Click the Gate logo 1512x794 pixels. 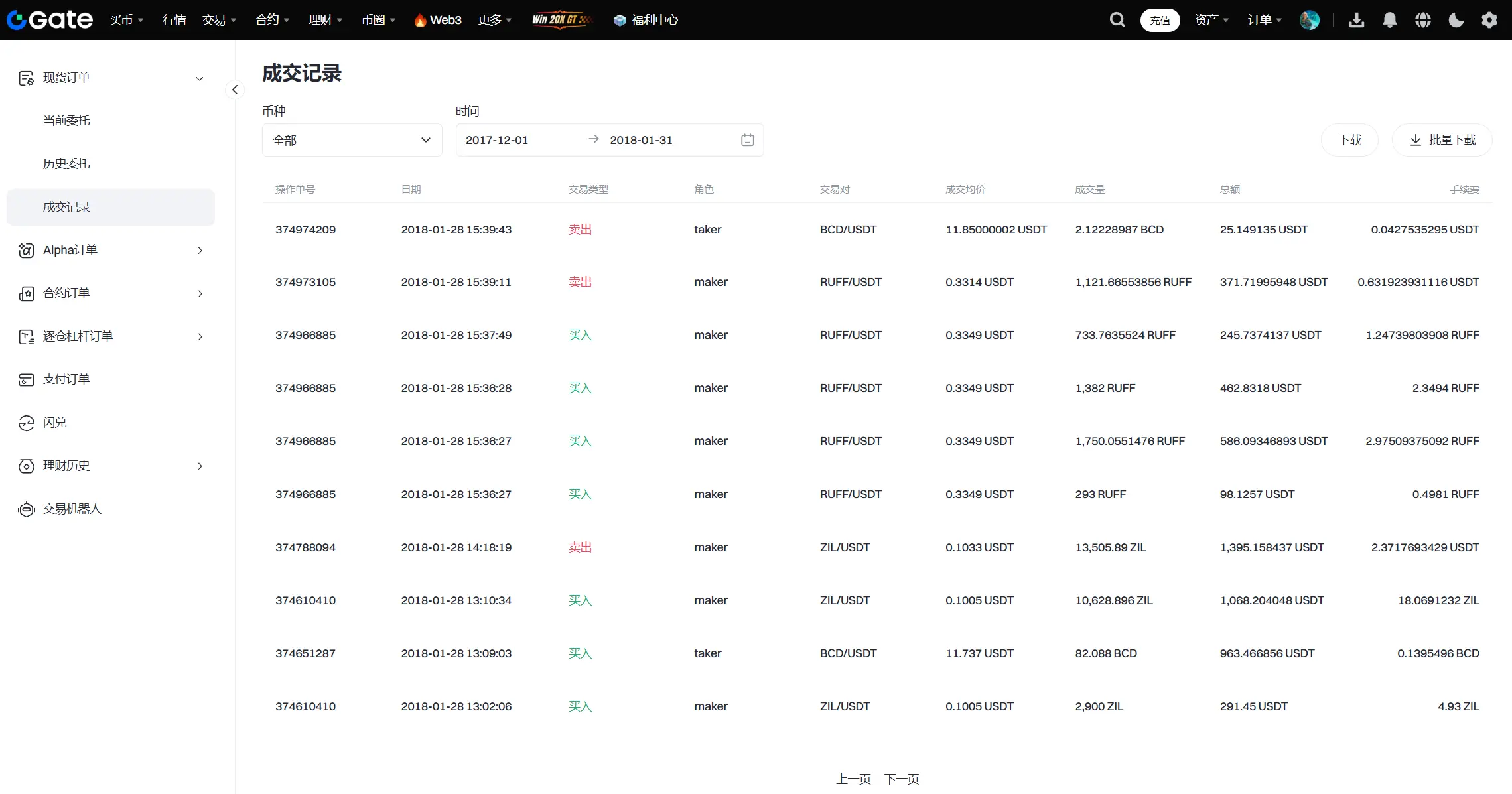coord(50,20)
